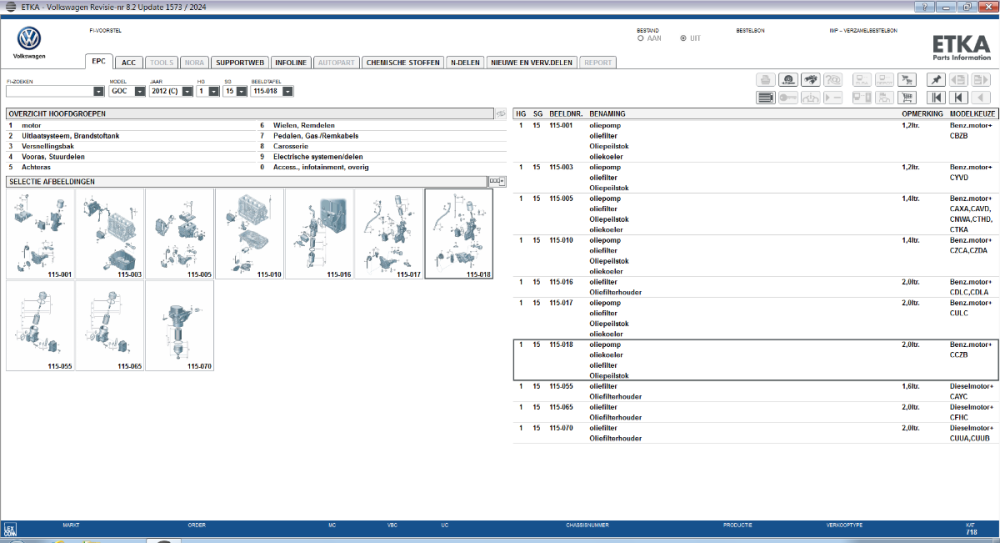Select the UIT radio button under Bestand

683,38
